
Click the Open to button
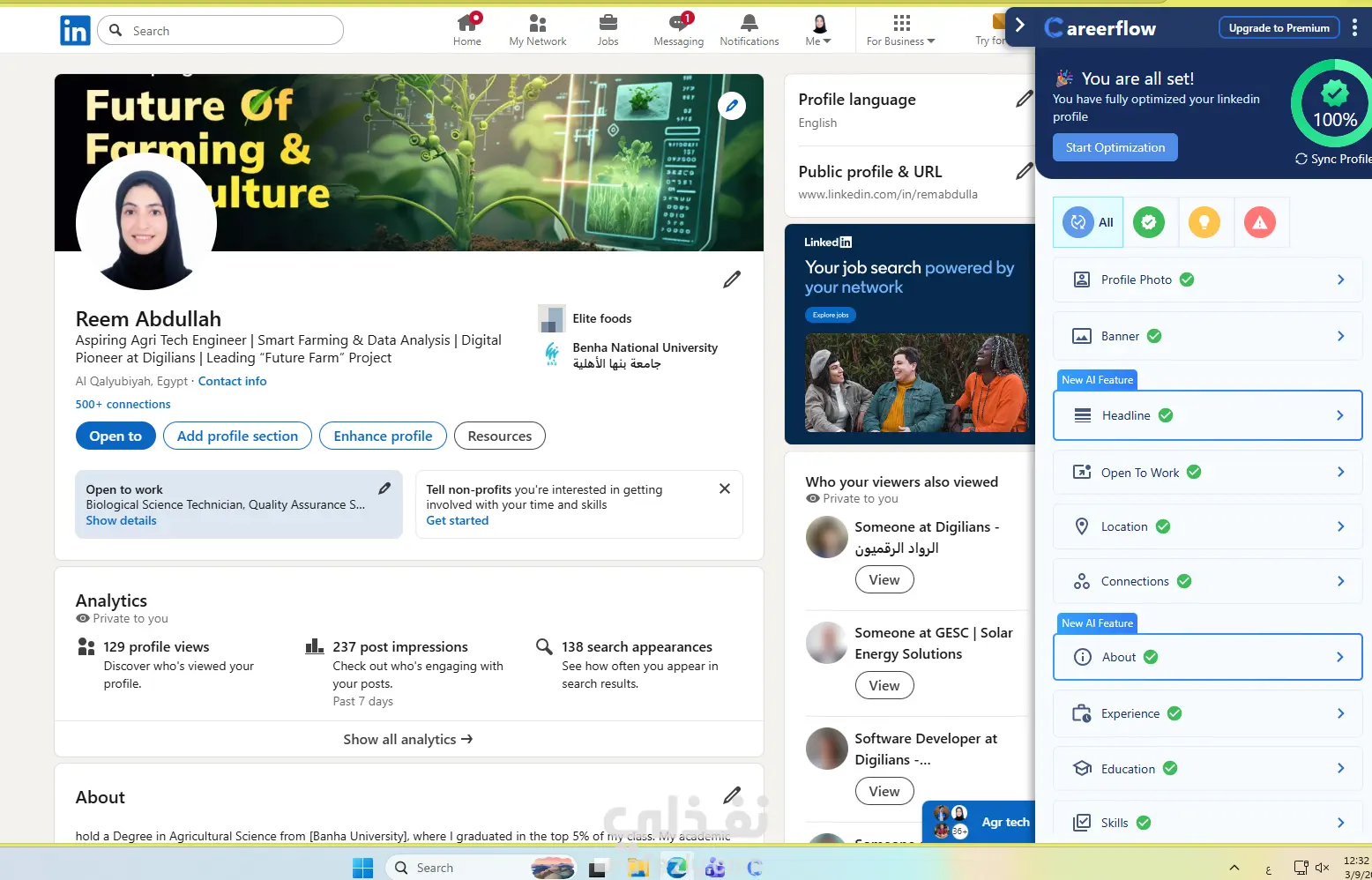pyautogui.click(x=116, y=436)
